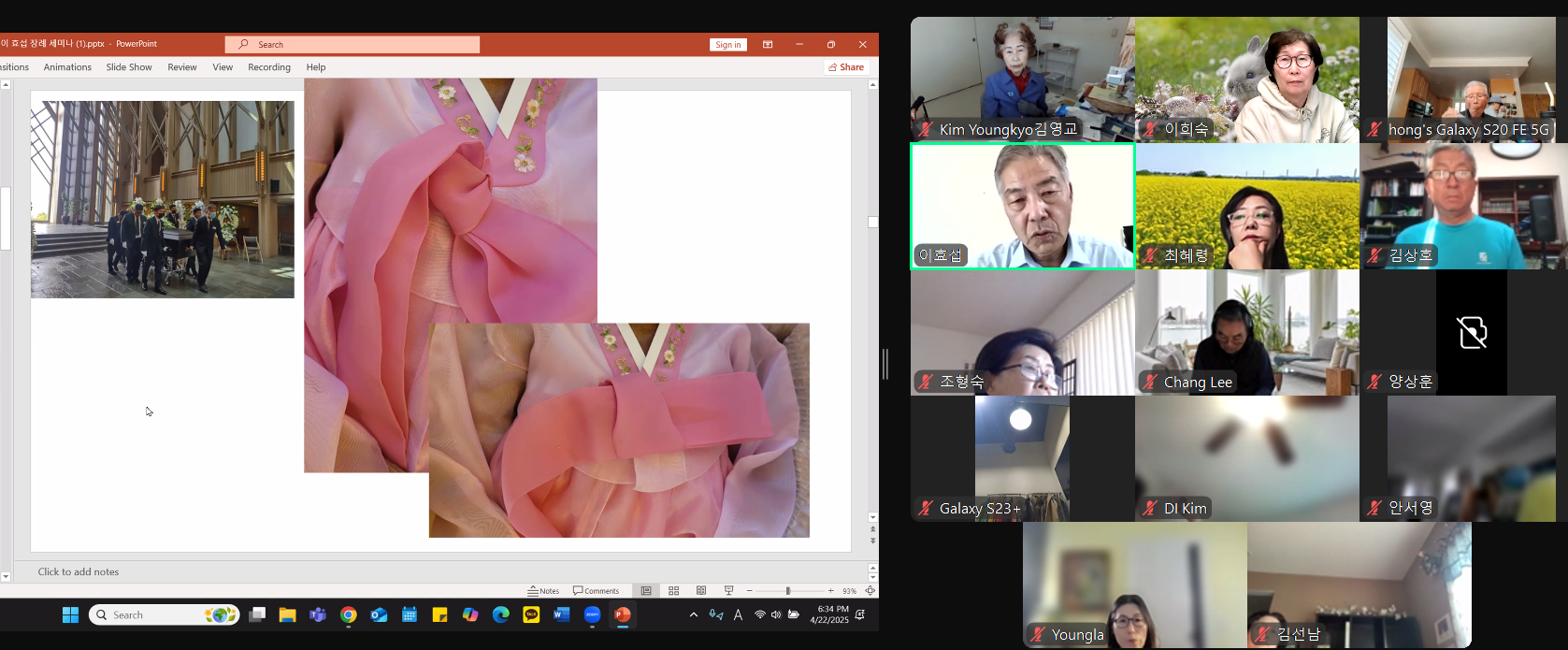
Task: Switch to Normal view in status bar
Action: (646, 591)
